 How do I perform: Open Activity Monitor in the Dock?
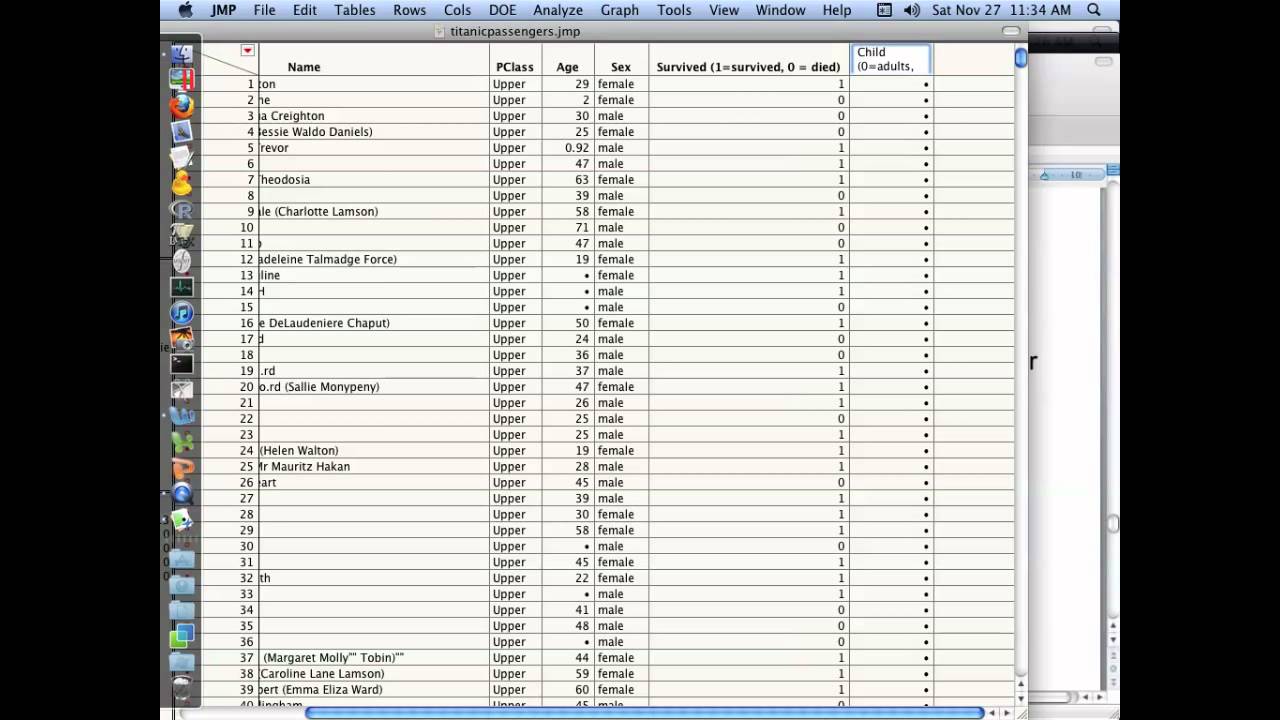(181, 287)
